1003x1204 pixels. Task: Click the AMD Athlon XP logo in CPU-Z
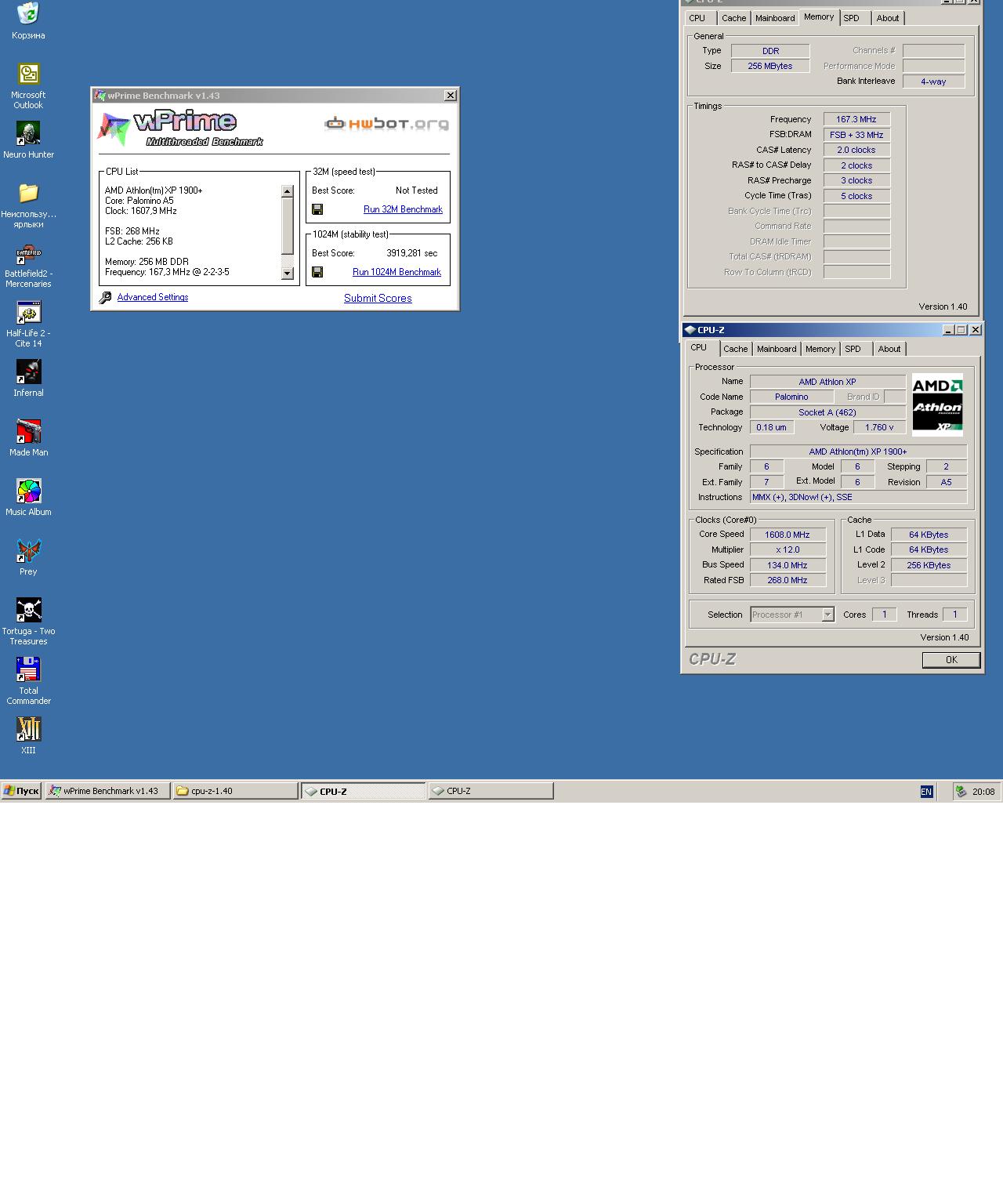pyautogui.click(x=937, y=404)
